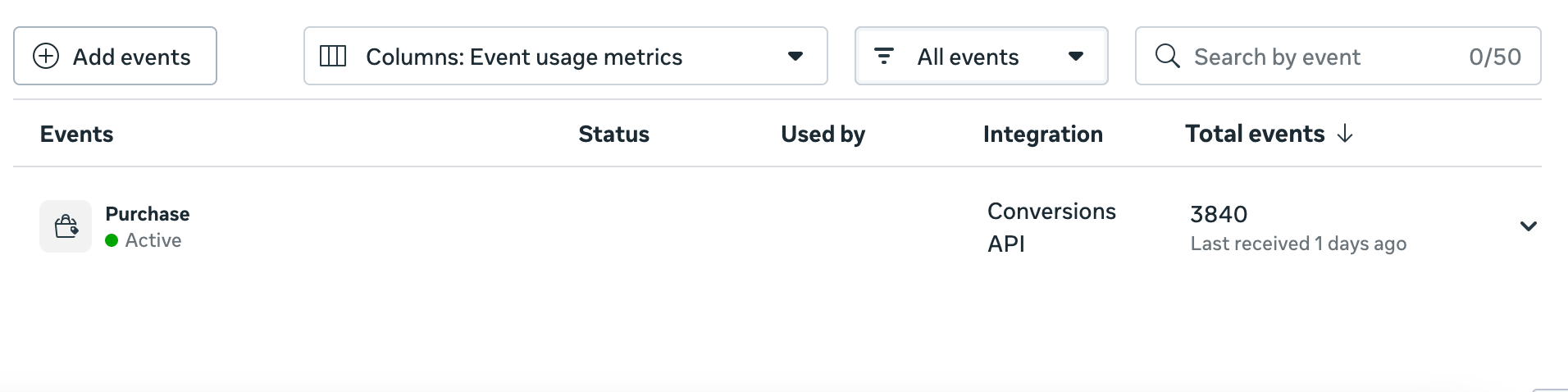This screenshot has height=392, width=1568.
Task: Expand the Purchase event row chevron
Action: (x=1528, y=226)
